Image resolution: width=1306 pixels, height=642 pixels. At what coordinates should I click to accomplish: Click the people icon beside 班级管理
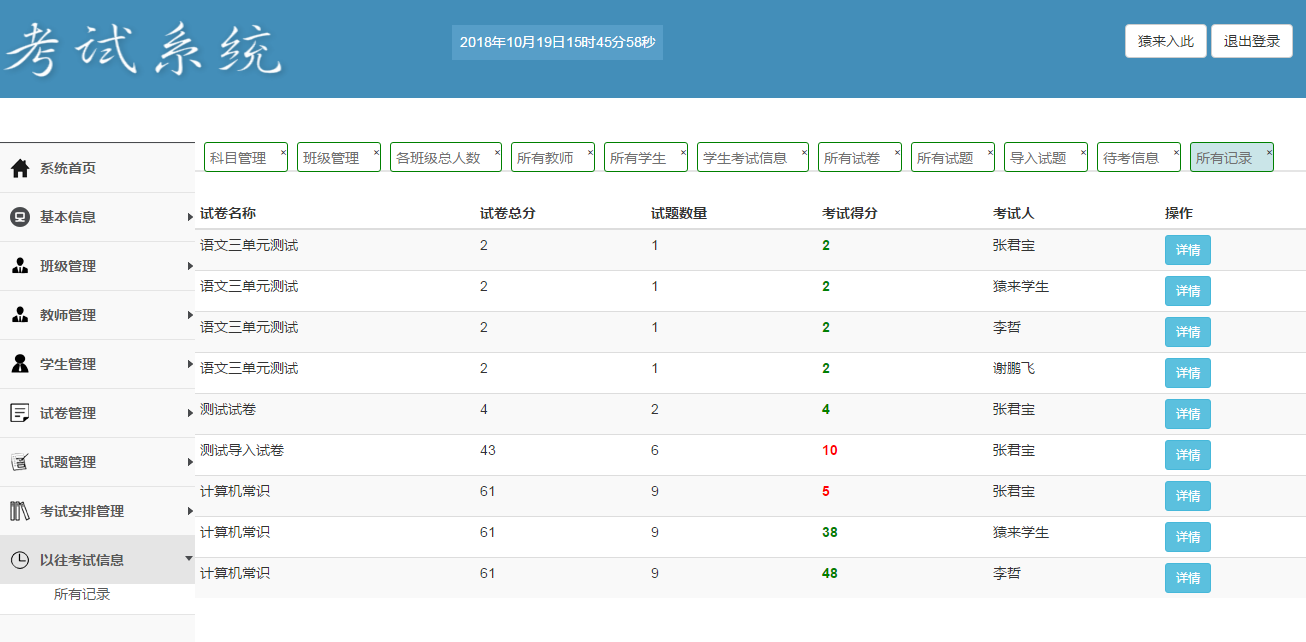(20, 266)
